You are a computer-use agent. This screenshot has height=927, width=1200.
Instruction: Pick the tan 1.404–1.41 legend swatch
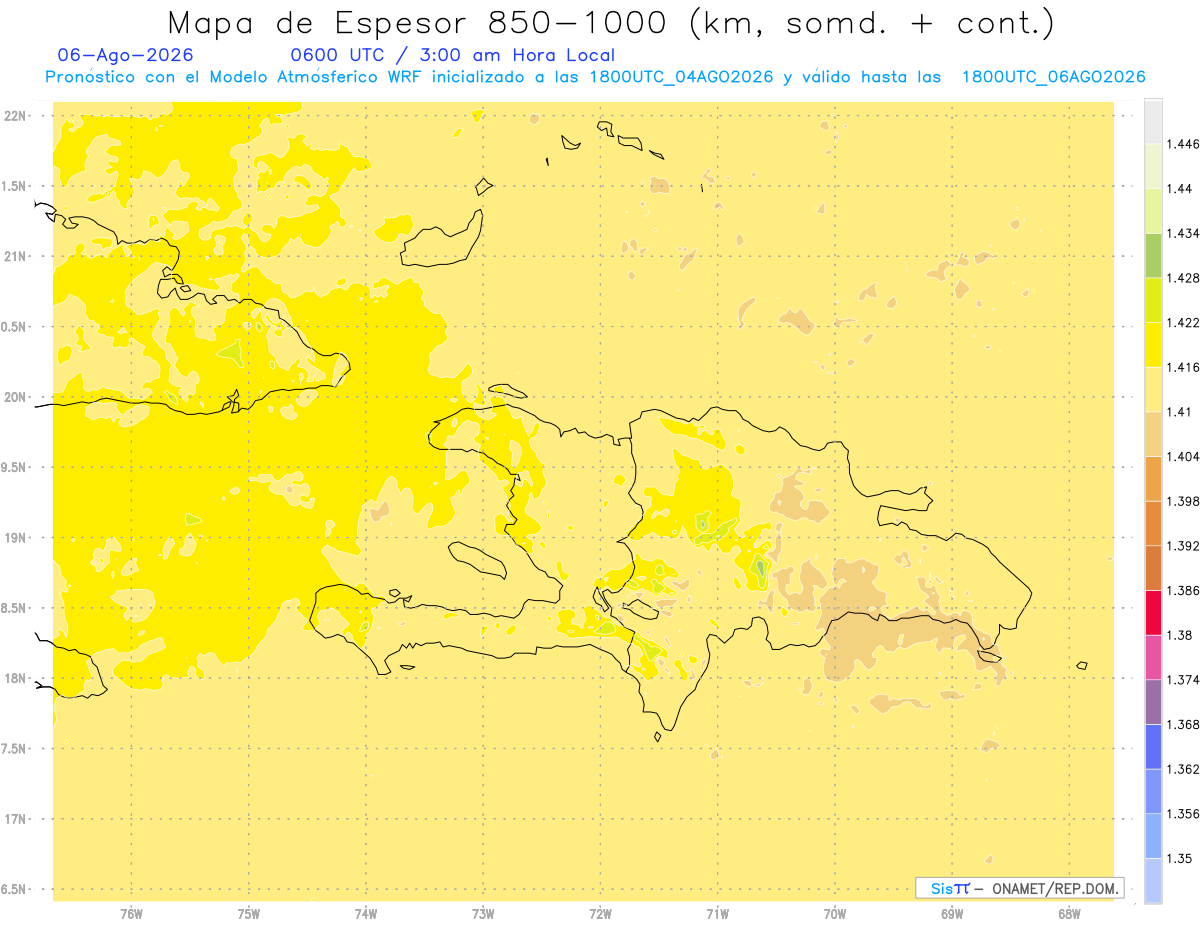click(x=1153, y=434)
